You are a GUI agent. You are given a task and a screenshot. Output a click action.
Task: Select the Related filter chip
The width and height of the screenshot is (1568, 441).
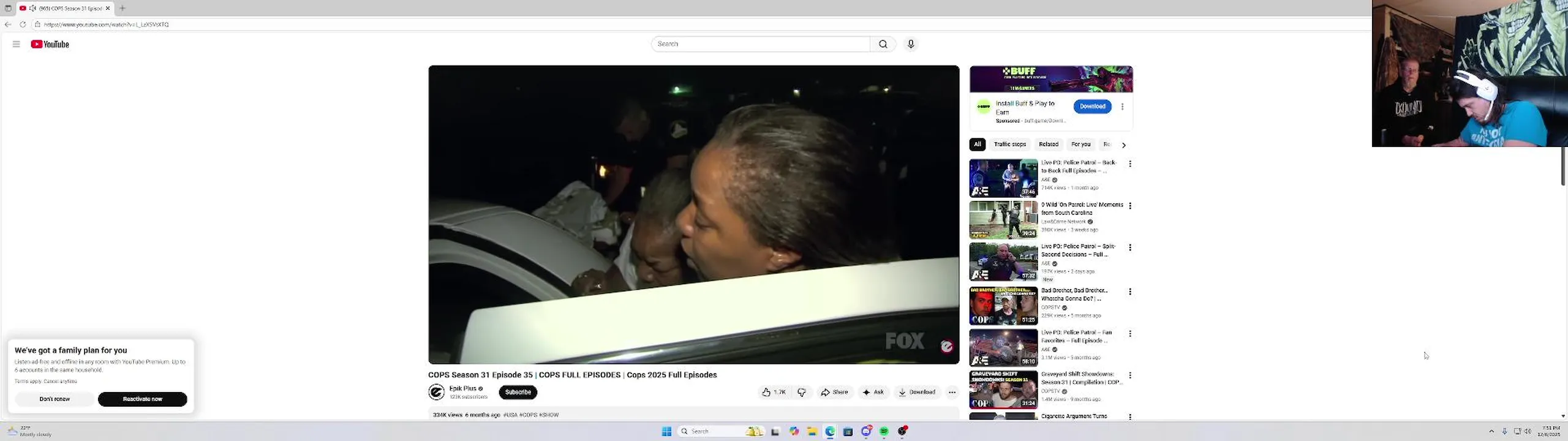pyautogui.click(x=1048, y=145)
